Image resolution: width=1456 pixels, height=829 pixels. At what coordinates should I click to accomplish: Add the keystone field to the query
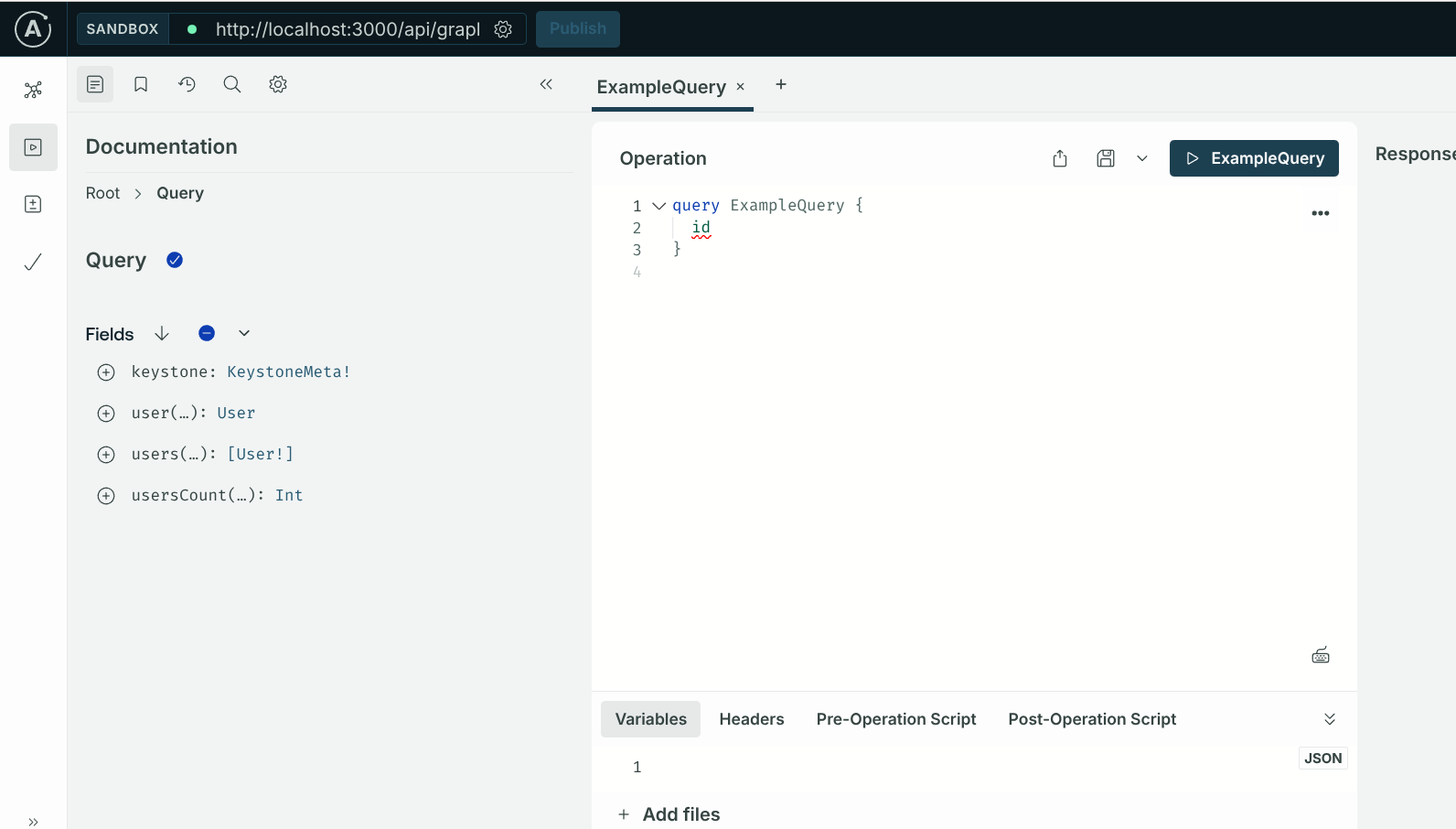(106, 372)
